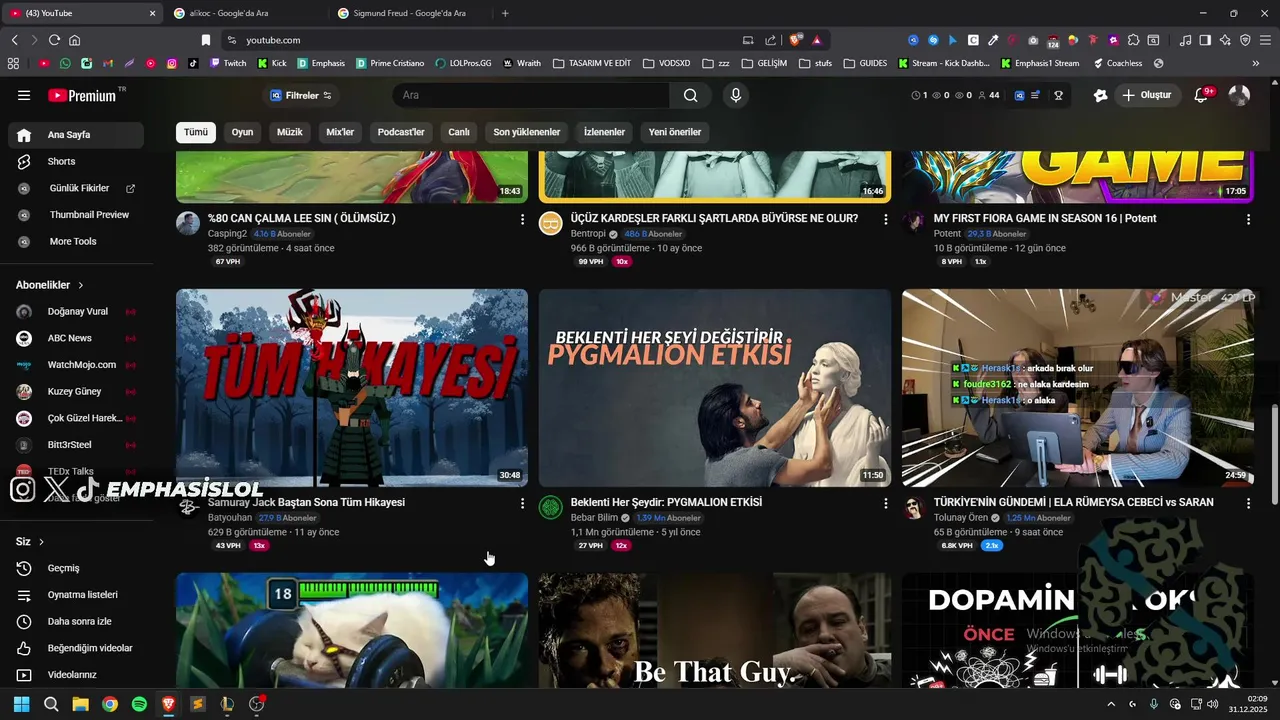Open the Shazam browser extension
1280x720 pixels.
pos(933,40)
